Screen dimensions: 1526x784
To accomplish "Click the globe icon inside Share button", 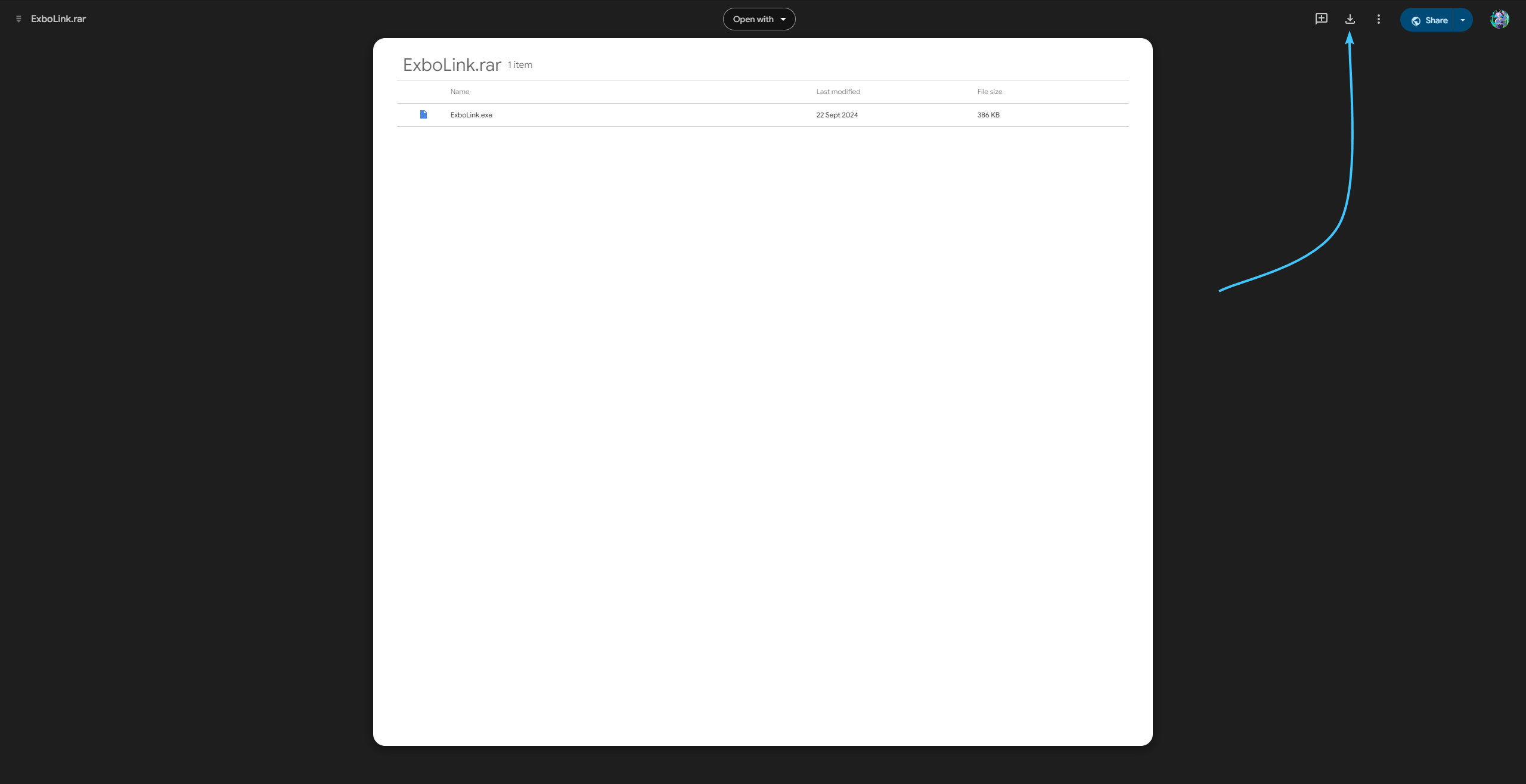I will (x=1416, y=20).
